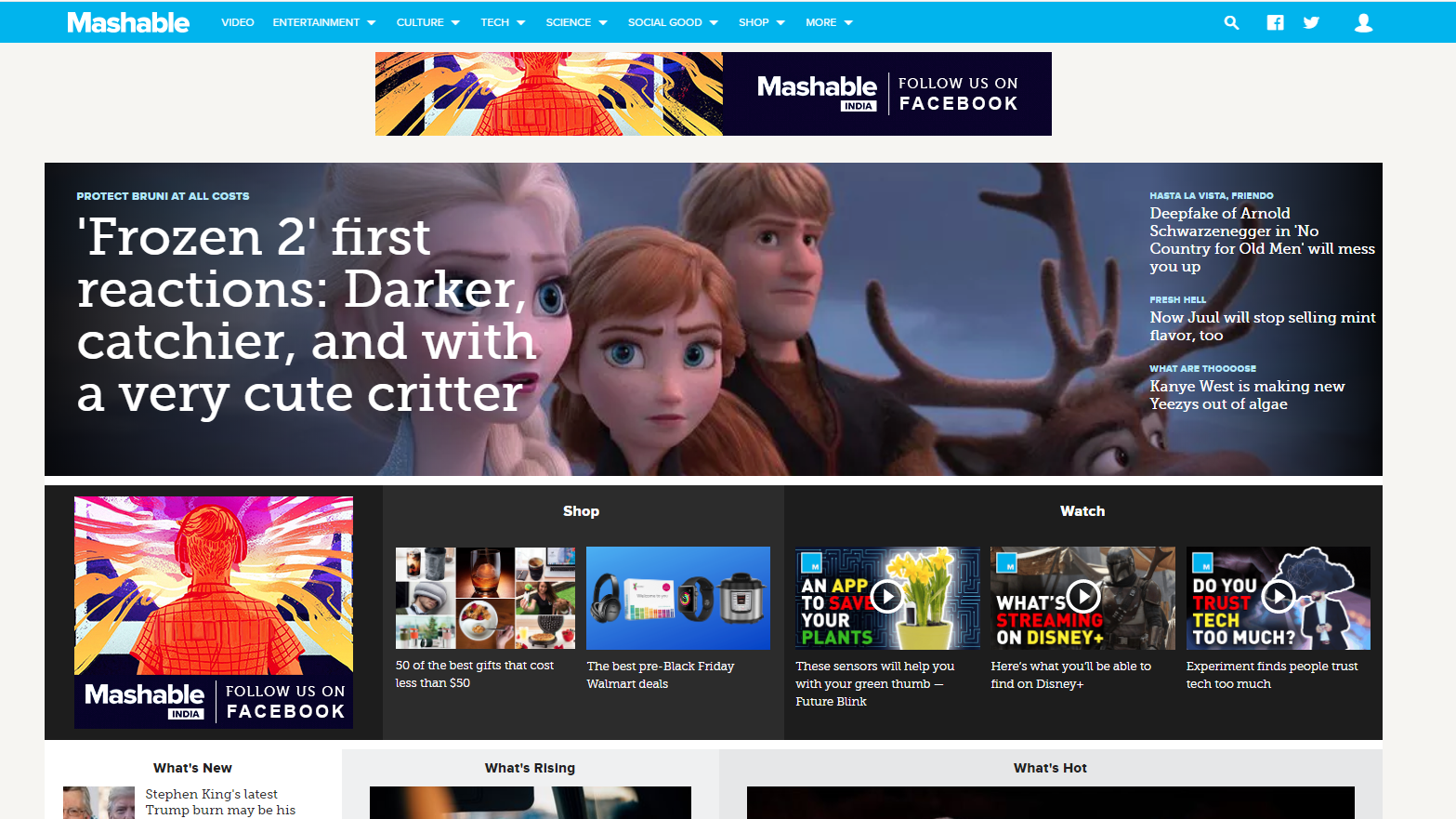
Task: Click the Twitter bird icon
Action: click(x=1311, y=22)
